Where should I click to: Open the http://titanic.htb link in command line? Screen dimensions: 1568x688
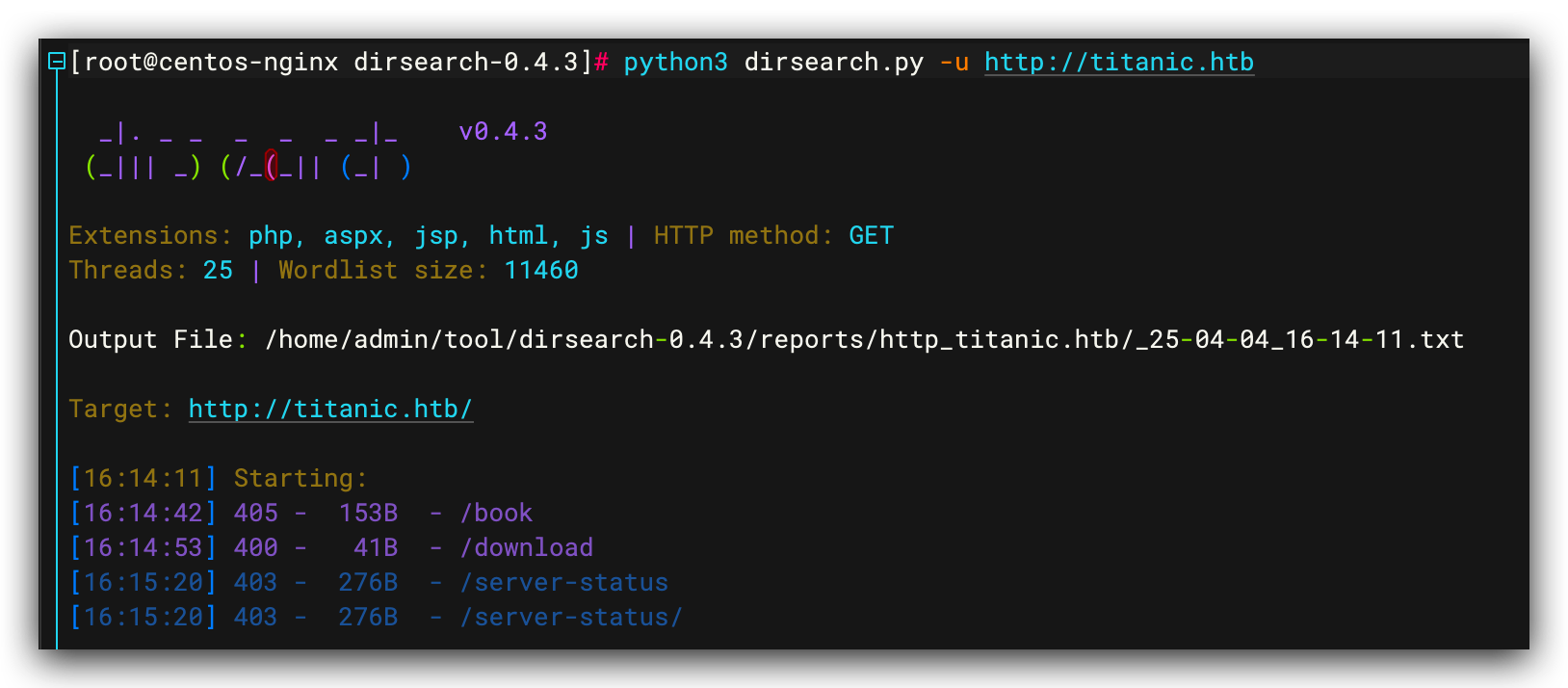coord(1118,63)
